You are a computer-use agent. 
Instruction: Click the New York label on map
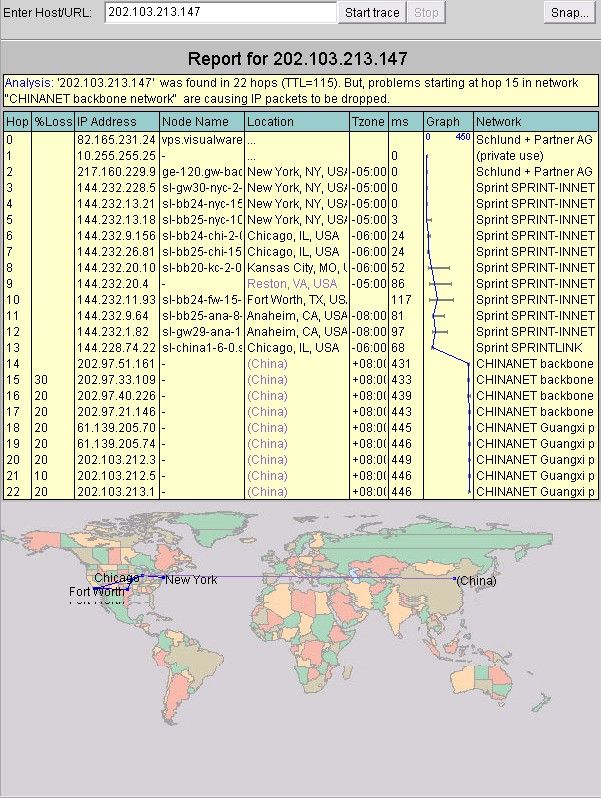191,580
